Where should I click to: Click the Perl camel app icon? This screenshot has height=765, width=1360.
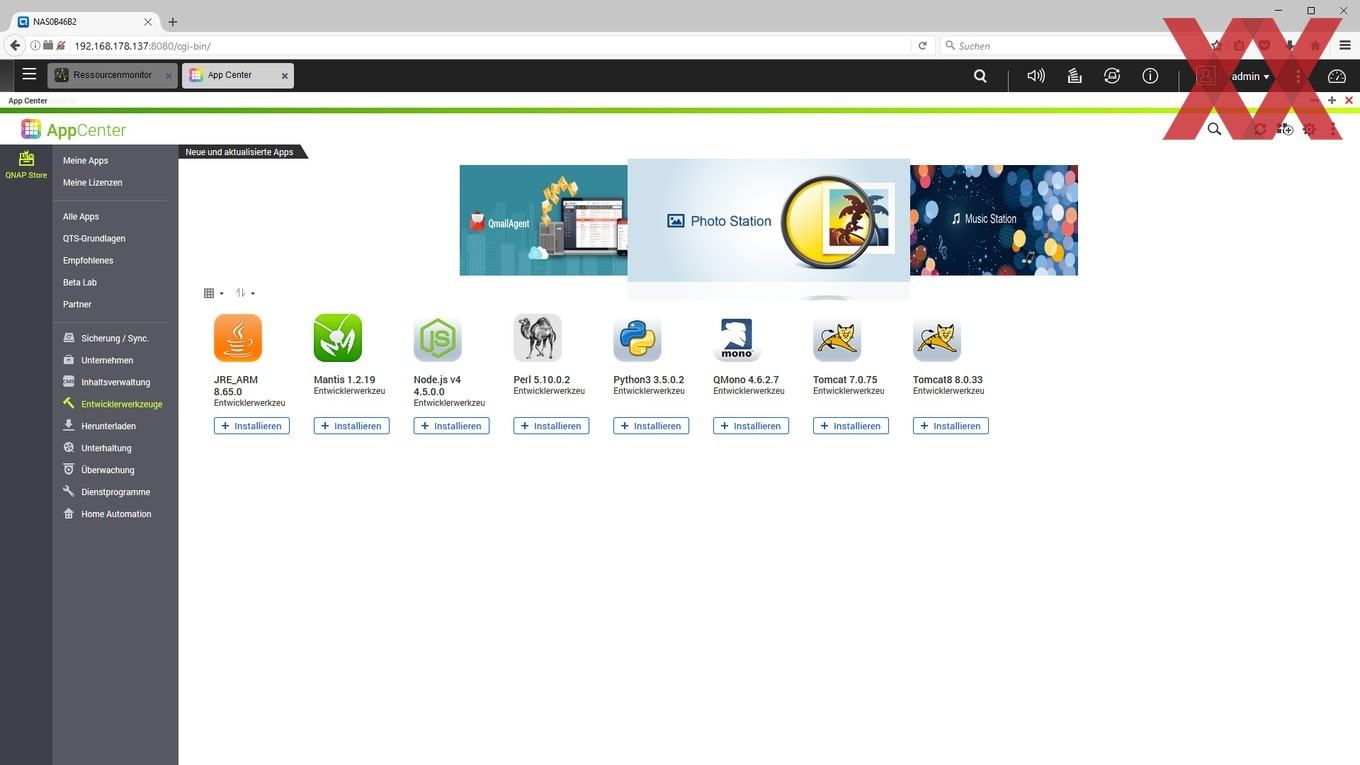point(538,338)
